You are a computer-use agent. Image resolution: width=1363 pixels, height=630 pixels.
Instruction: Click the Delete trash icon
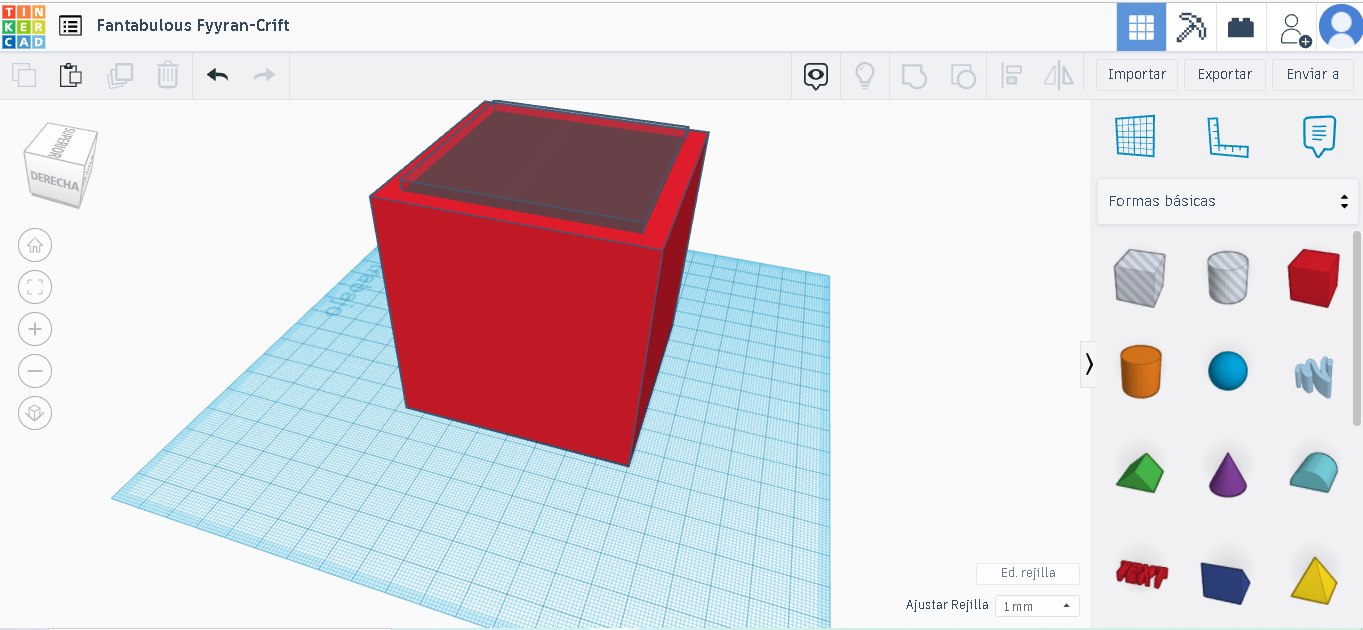coord(168,75)
